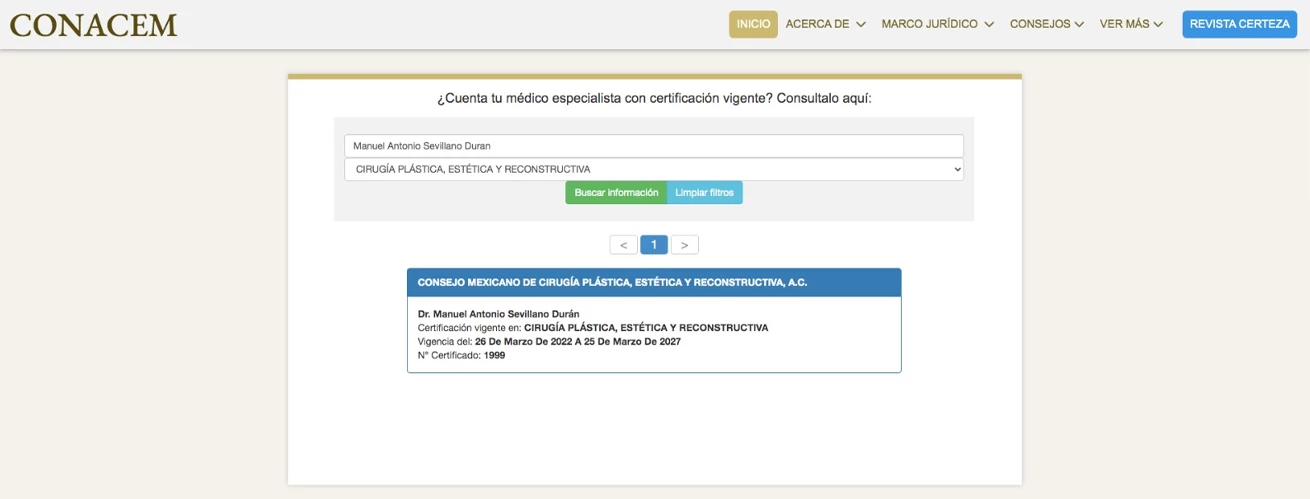
Task: Go to the next results page arrow
Action: [x=684, y=245]
